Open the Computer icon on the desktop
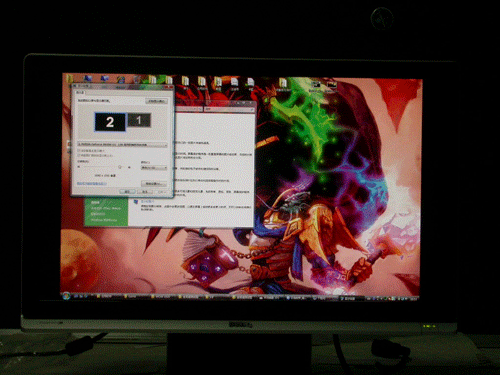Screen dimensions: 500x375 point(87,79)
